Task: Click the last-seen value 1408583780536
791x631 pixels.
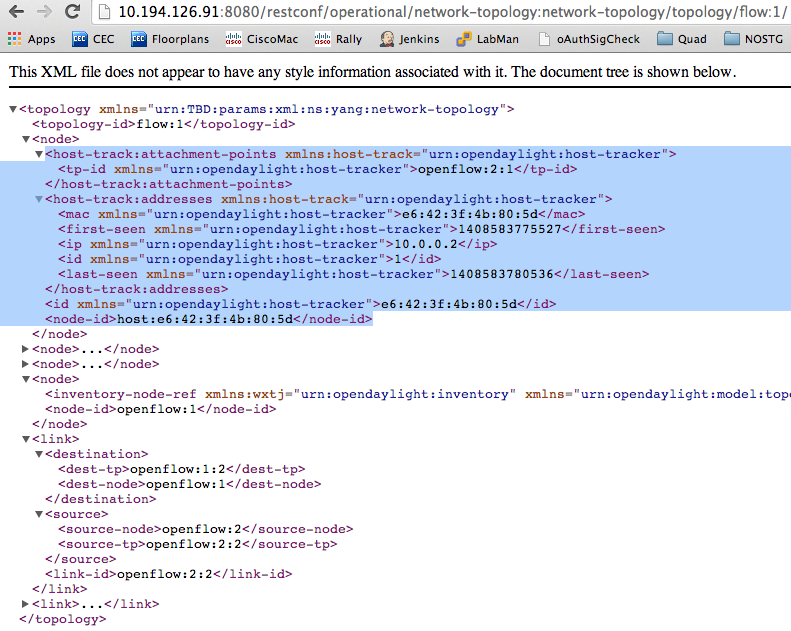Action: click(x=501, y=274)
